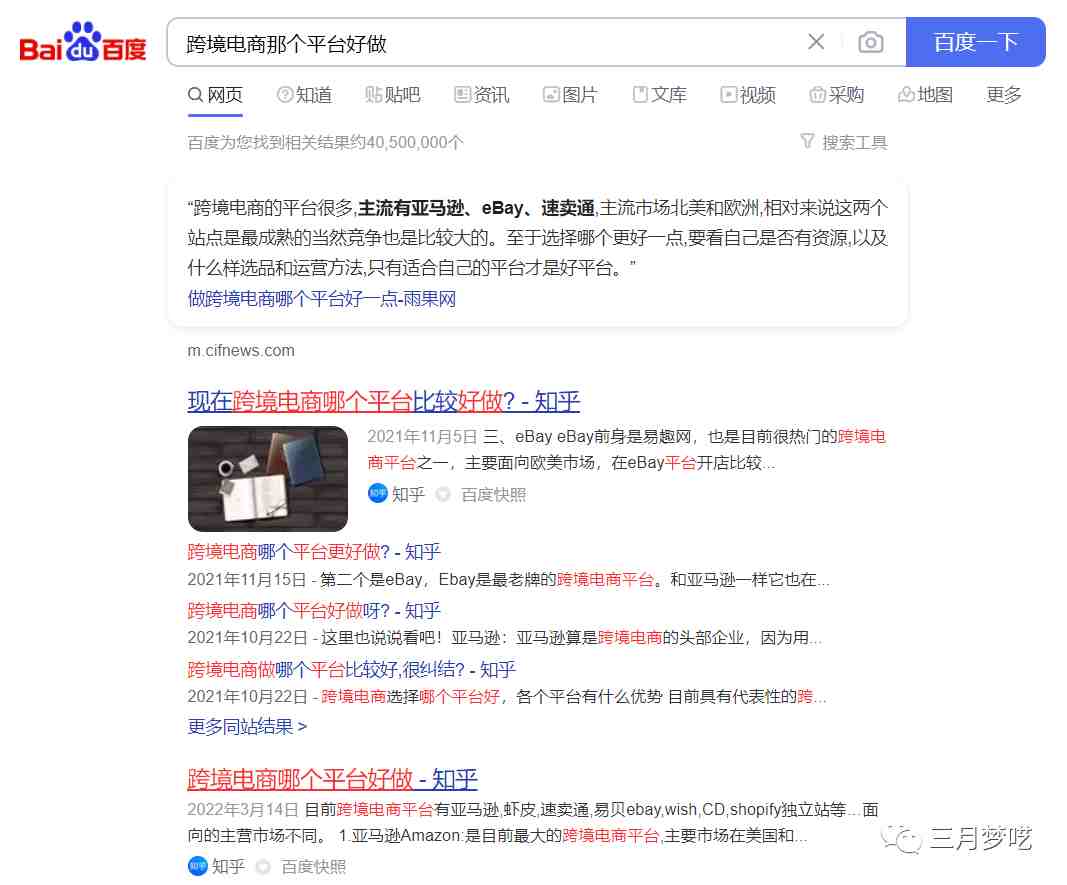Screen dimensions: 1067x885
Task: Open the 图片 tab
Action: tap(570, 95)
